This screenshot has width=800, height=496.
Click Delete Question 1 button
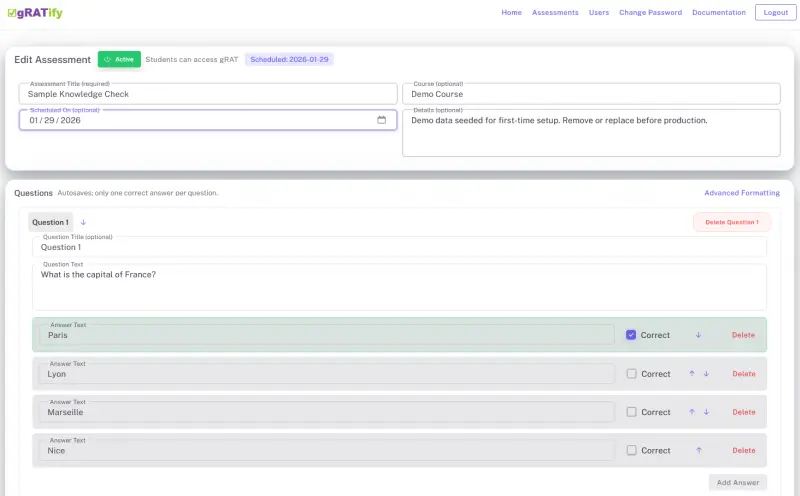(x=732, y=222)
